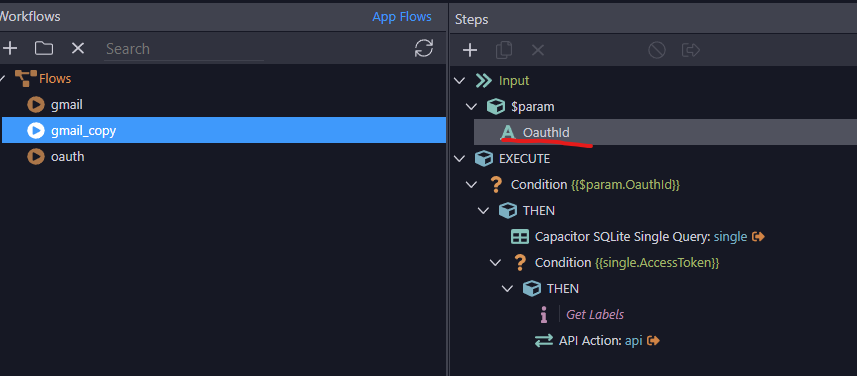Collapse the Input node
Image resolution: width=857 pixels, height=376 pixels.
pos(460,81)
